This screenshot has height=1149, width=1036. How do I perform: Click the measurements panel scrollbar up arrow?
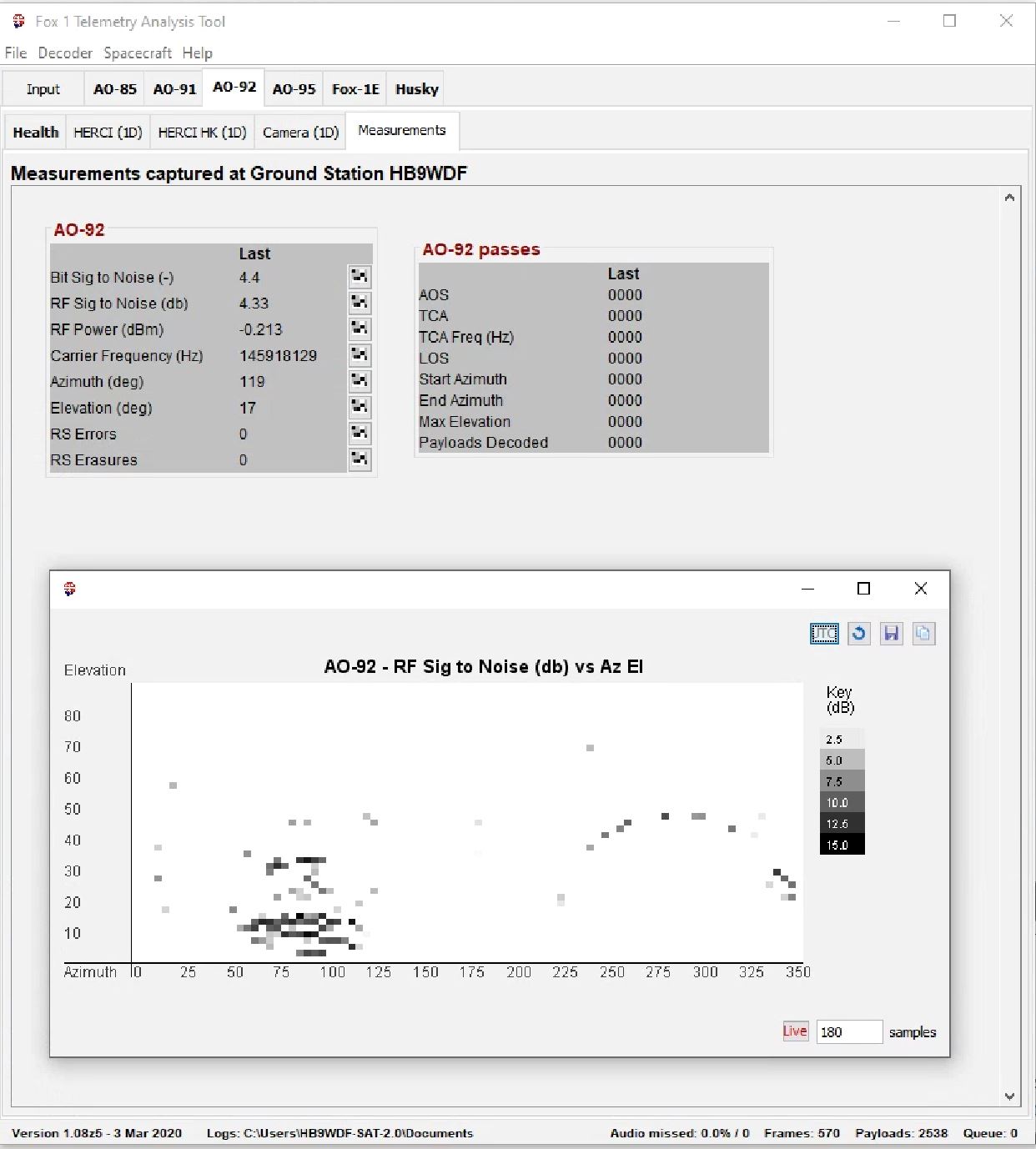[1009, 198]
